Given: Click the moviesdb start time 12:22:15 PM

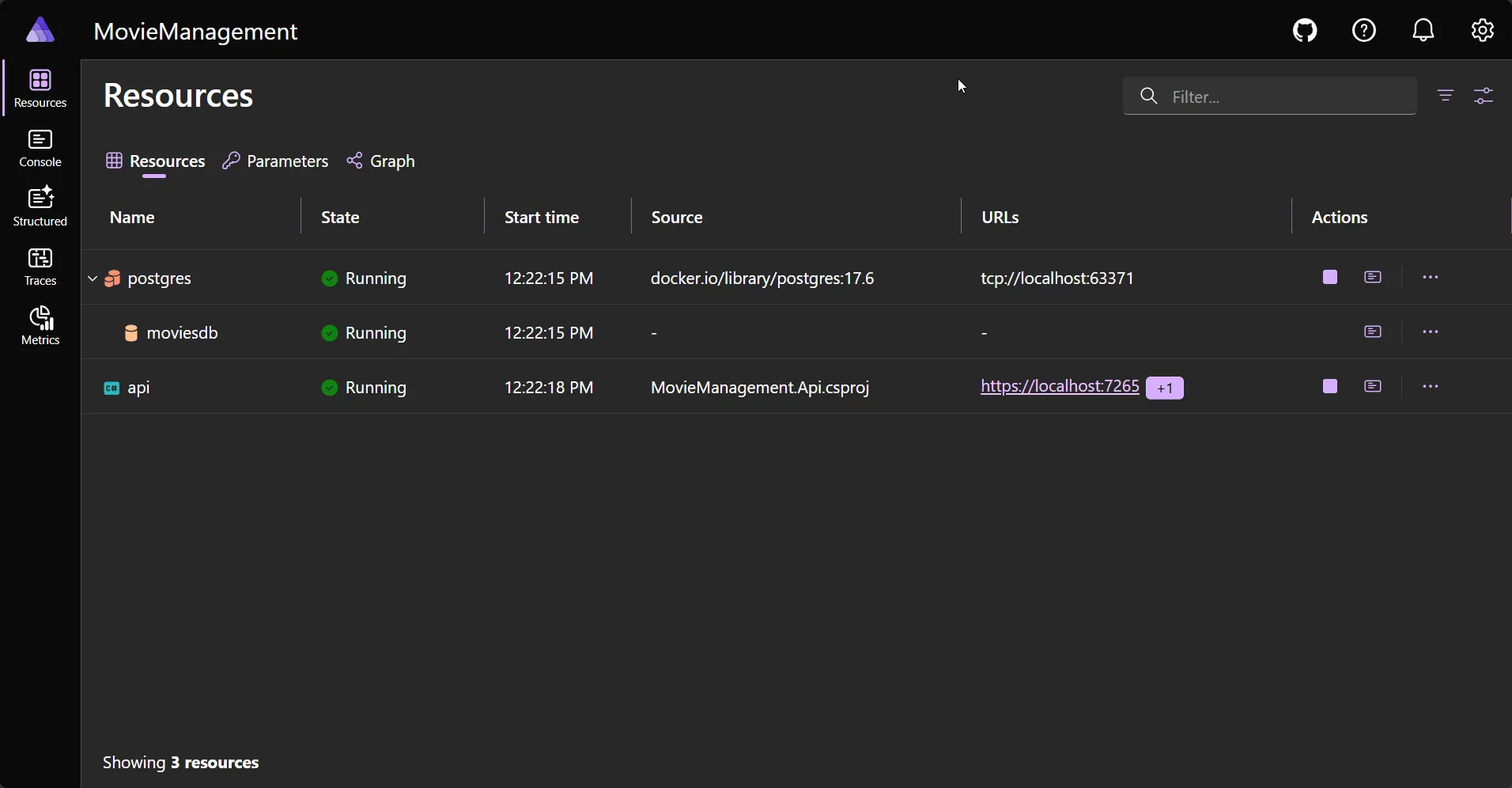Looking at the screenshot, I should [549, 333].
